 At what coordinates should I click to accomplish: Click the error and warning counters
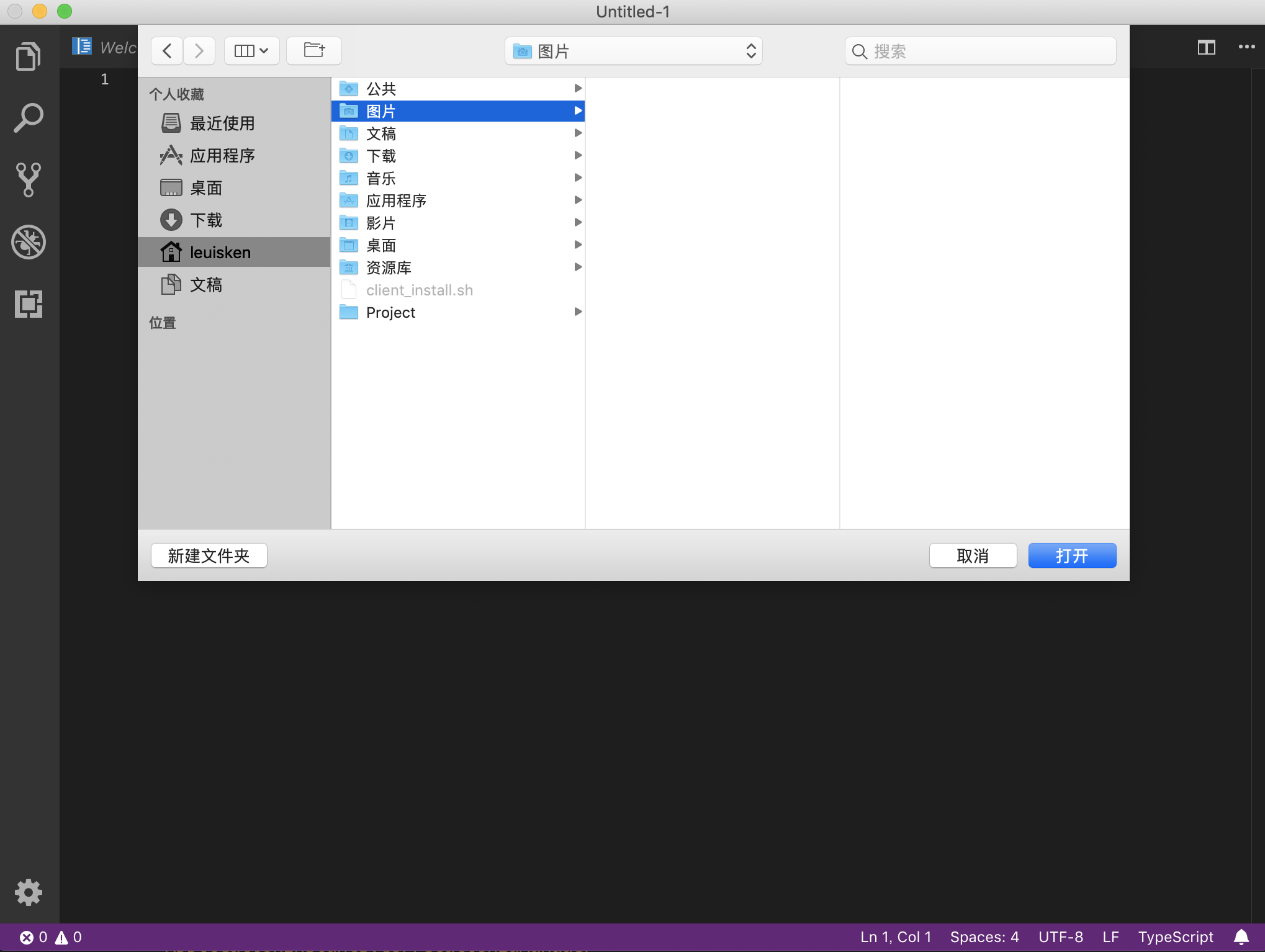click(48, 937)
